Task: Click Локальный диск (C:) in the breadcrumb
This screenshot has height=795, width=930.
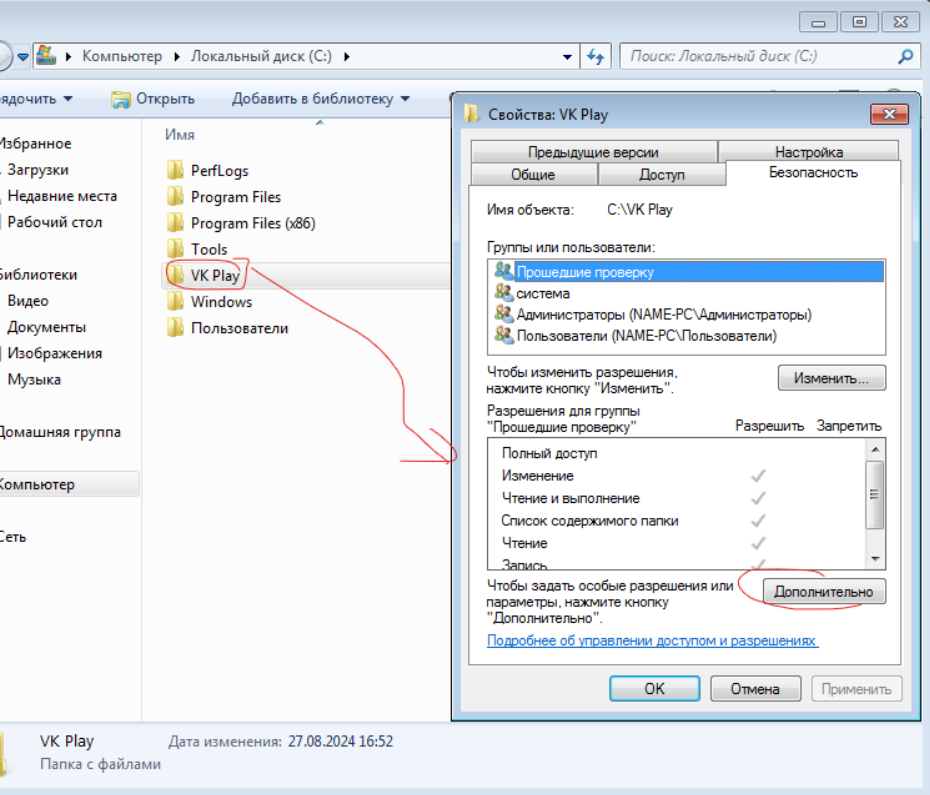Action: [261, 56]
